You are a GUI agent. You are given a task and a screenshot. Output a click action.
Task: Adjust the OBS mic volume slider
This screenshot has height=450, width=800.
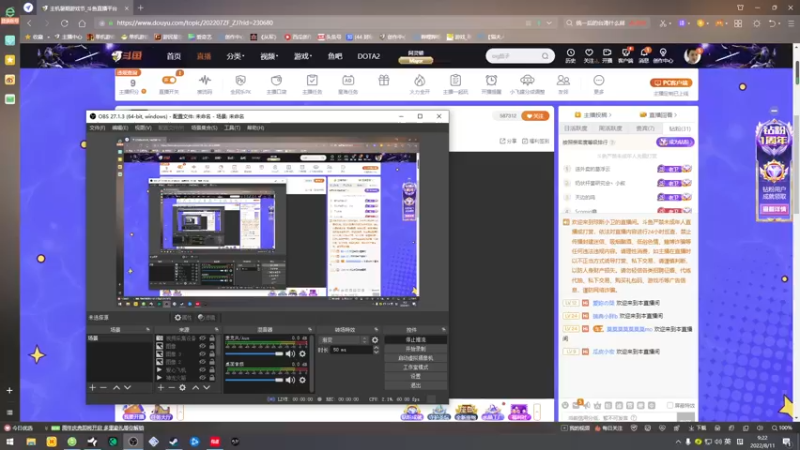click(254, 354)
